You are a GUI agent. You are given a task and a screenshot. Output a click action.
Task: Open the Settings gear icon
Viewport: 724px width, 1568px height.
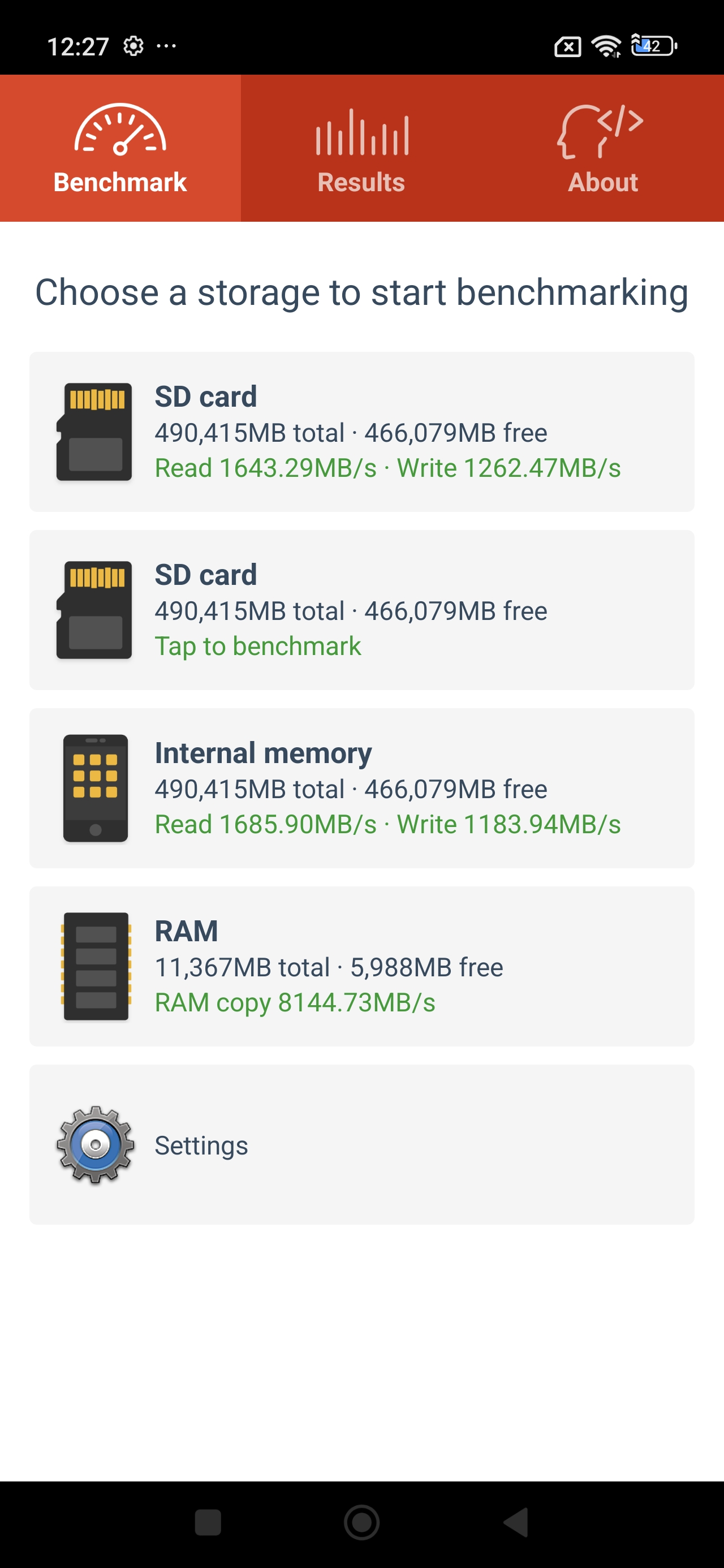click(x=96, y=1145)
